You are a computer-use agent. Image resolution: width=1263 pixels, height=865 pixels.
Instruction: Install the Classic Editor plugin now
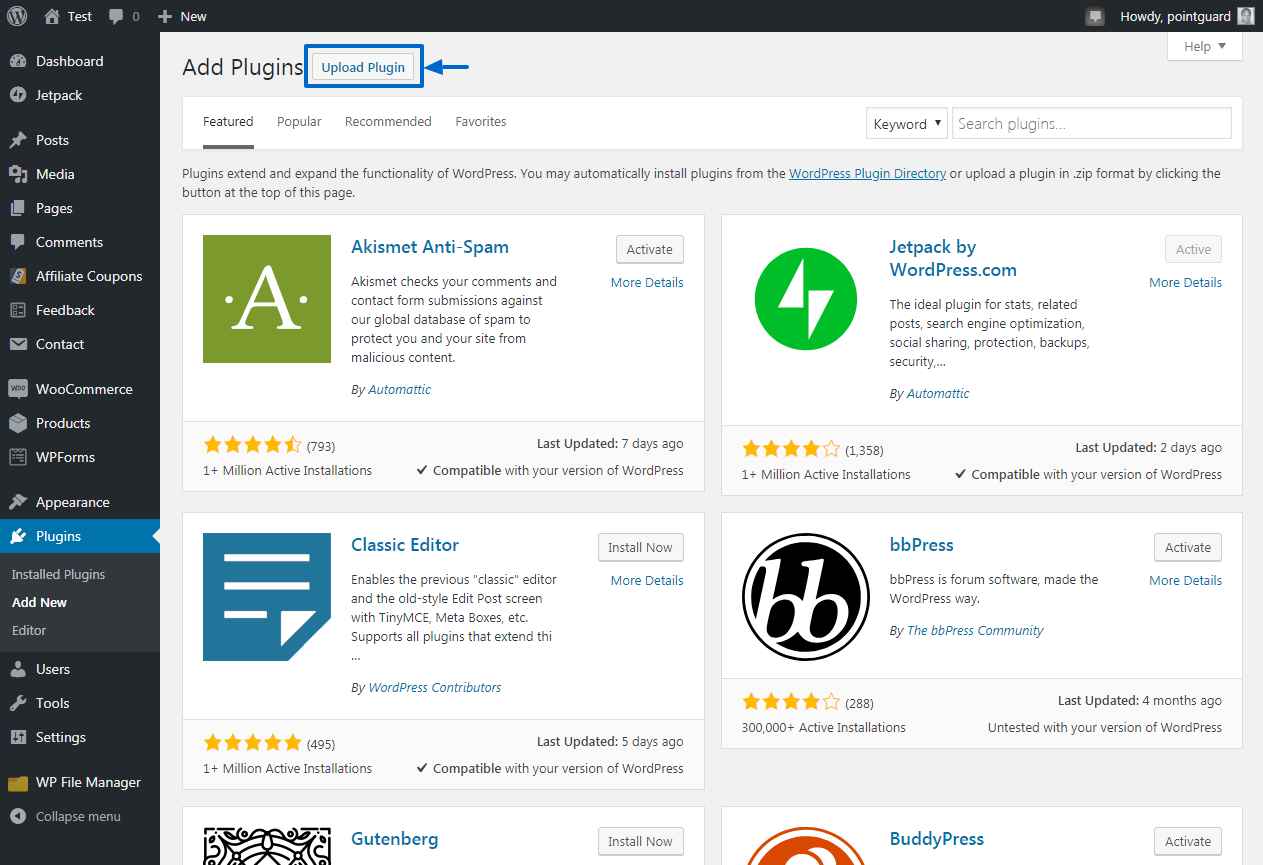pyautogui.click(x=640, y=547)
